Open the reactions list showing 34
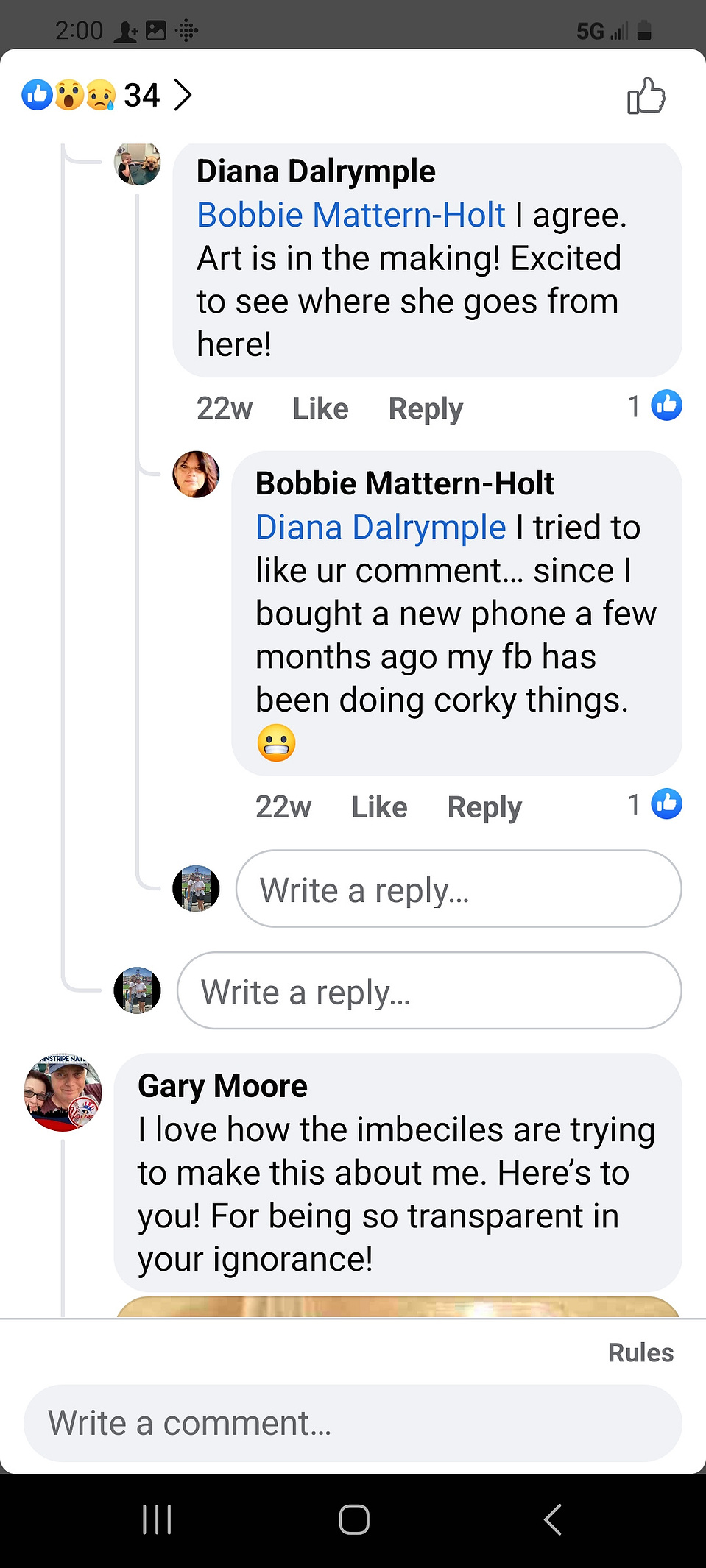The width and height of the screenshot is (706, 1568). [x=107, y=95]
